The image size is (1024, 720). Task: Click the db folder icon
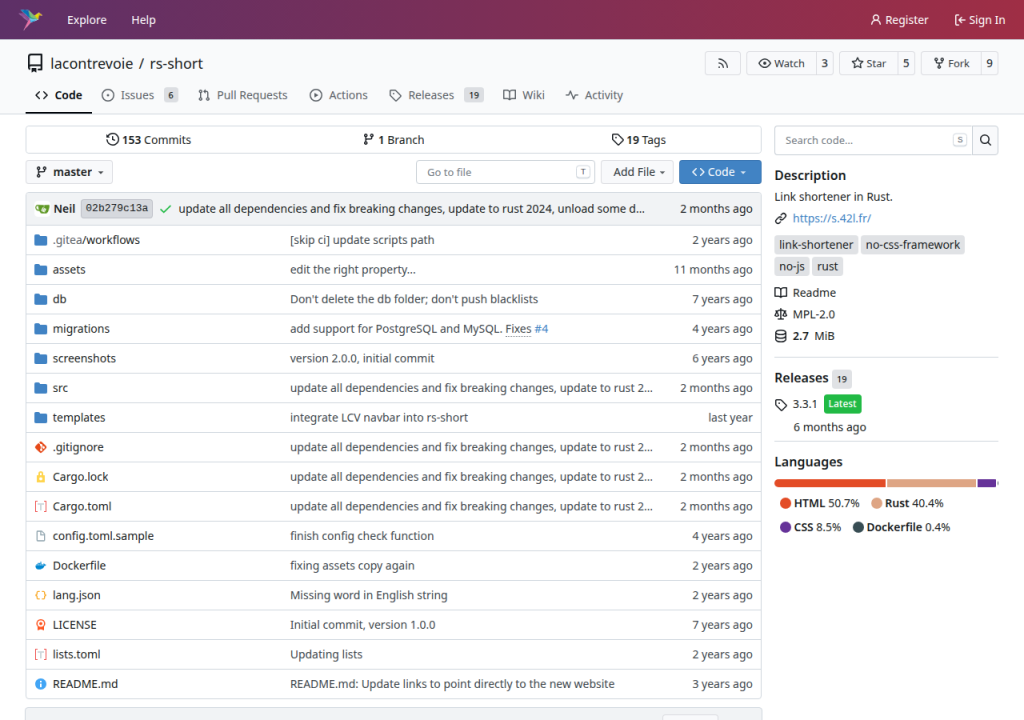(40, 299)
